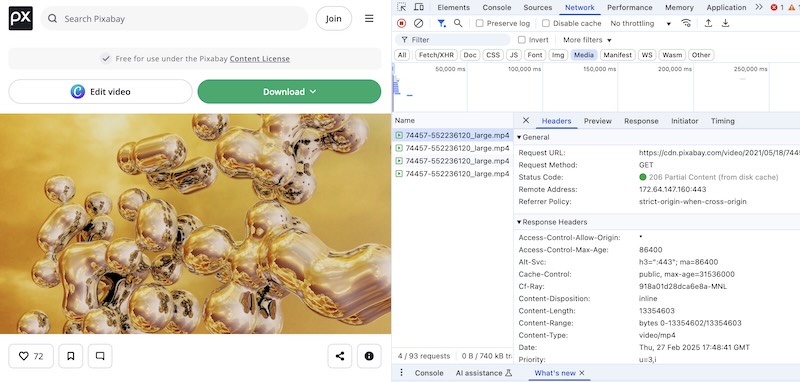Like the video with the heart button
The width and height of the screenshot is (800, 382).
31,356
